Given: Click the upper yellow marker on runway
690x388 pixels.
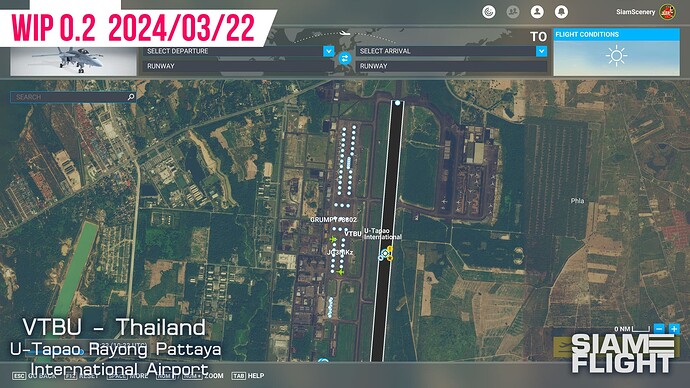Looking at the screenshot, I should point(390,249).
